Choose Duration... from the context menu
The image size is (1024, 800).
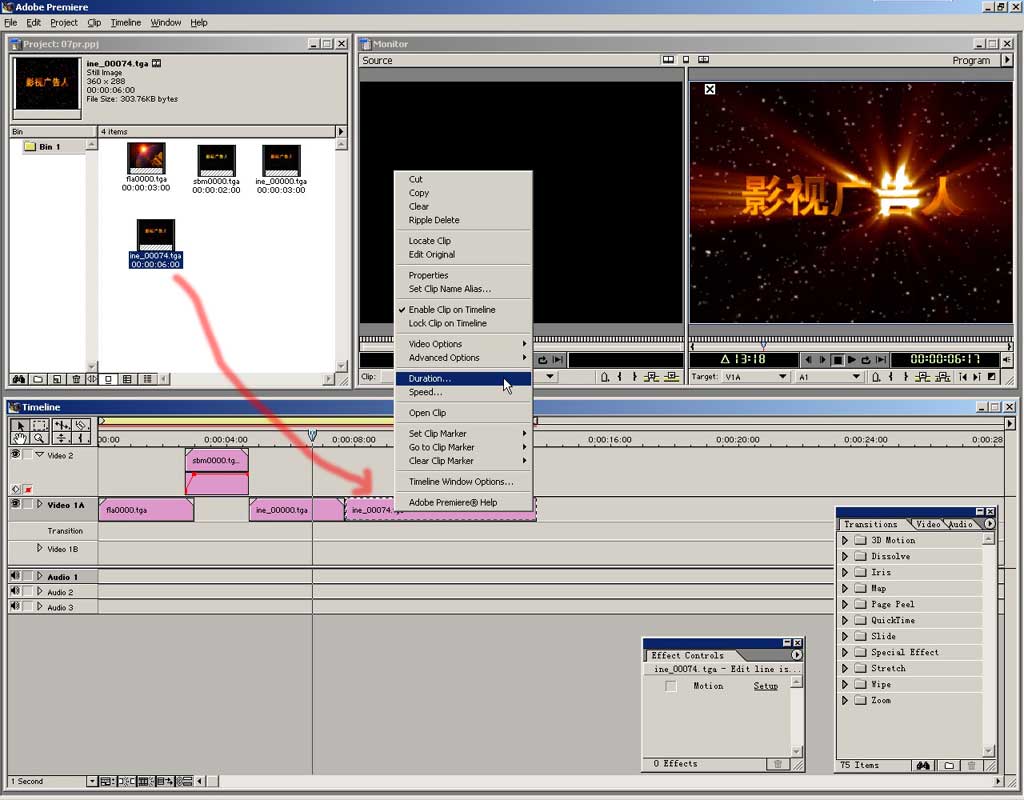[430, 379]
